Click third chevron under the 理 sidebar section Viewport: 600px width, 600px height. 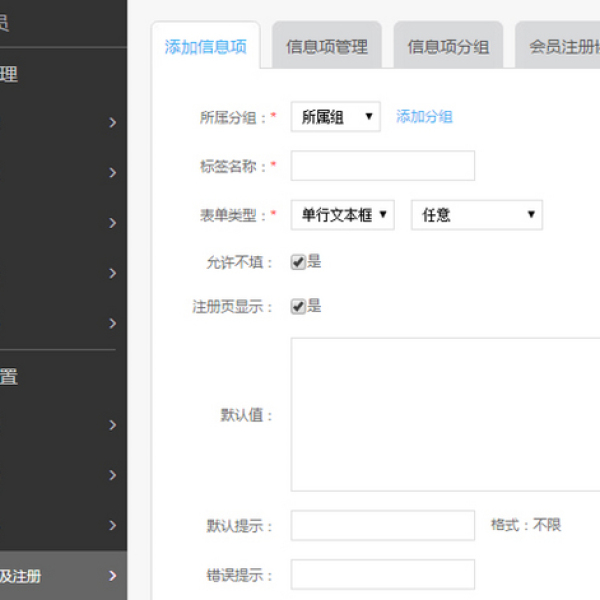113,223
